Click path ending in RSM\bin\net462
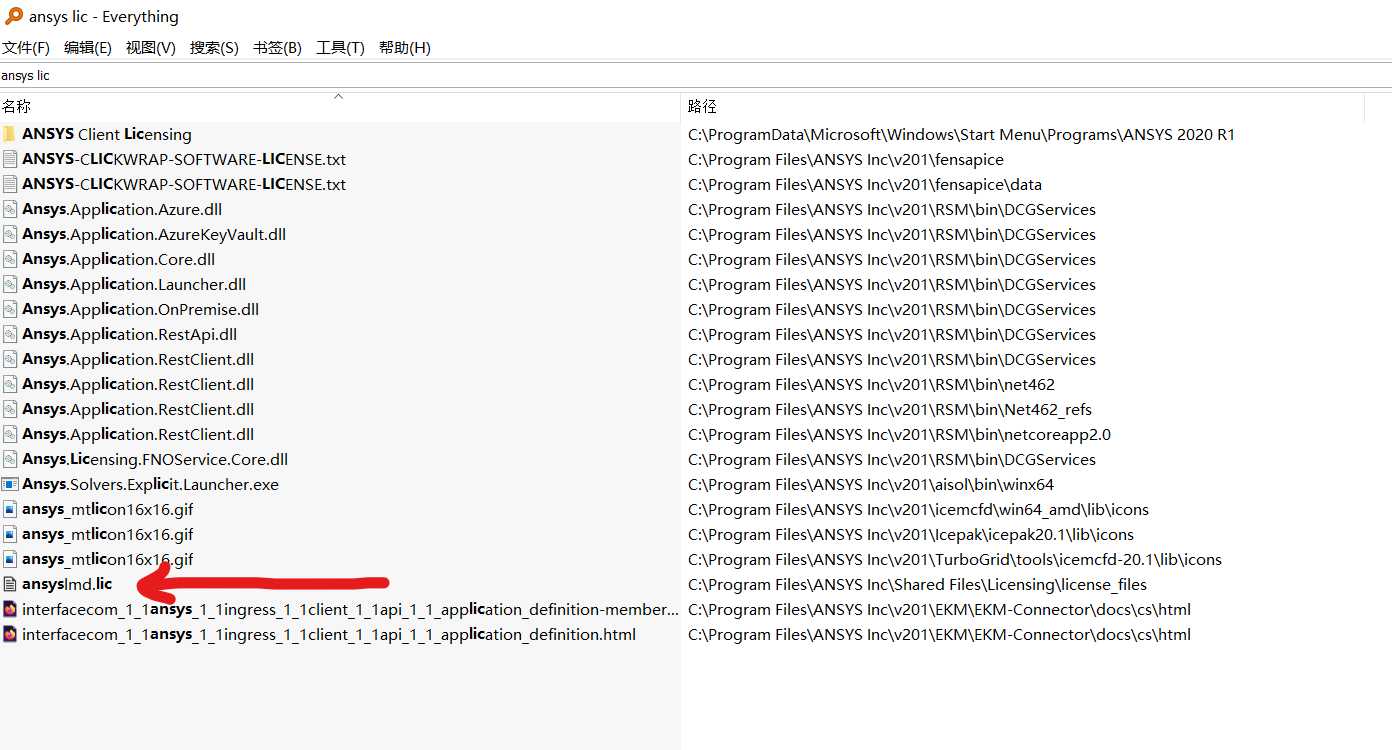Image resolution: width=1392 pixels, height=750 pixels. [x=871, y=384]
